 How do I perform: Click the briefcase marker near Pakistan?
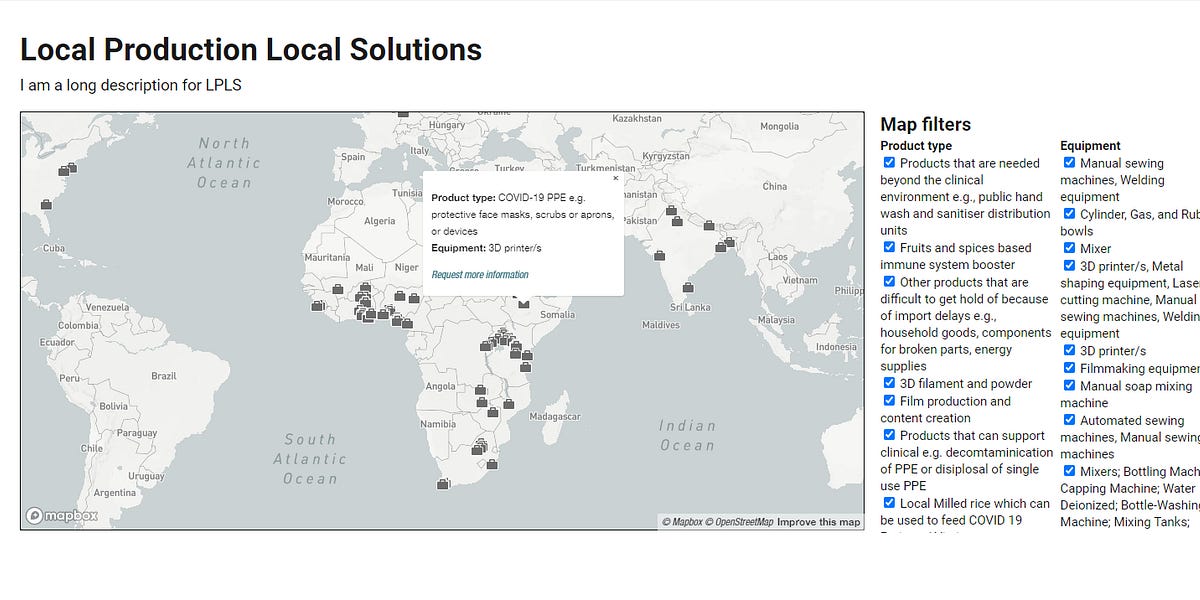tap(671, 209)
